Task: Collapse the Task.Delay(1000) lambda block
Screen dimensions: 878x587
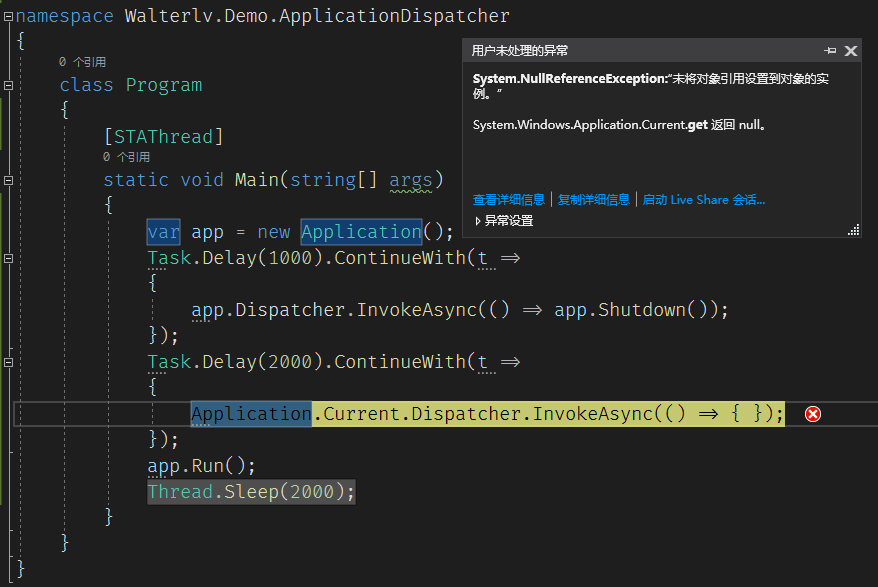Action: tap(8, 259)
